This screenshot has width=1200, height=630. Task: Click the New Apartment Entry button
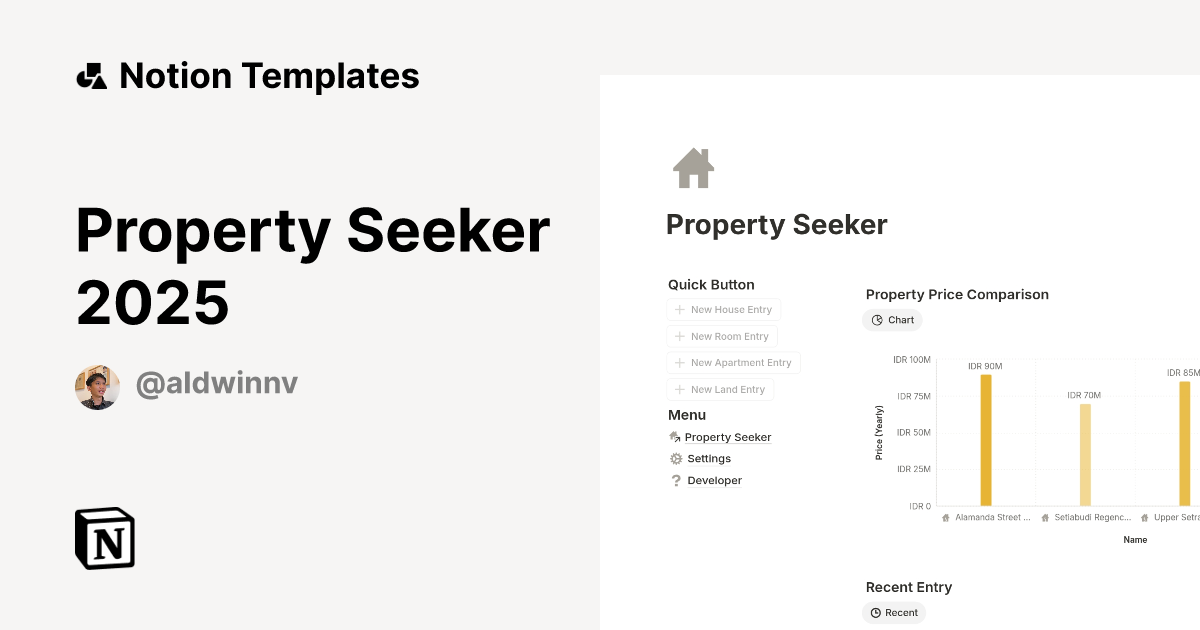click(x=733, y=362)
